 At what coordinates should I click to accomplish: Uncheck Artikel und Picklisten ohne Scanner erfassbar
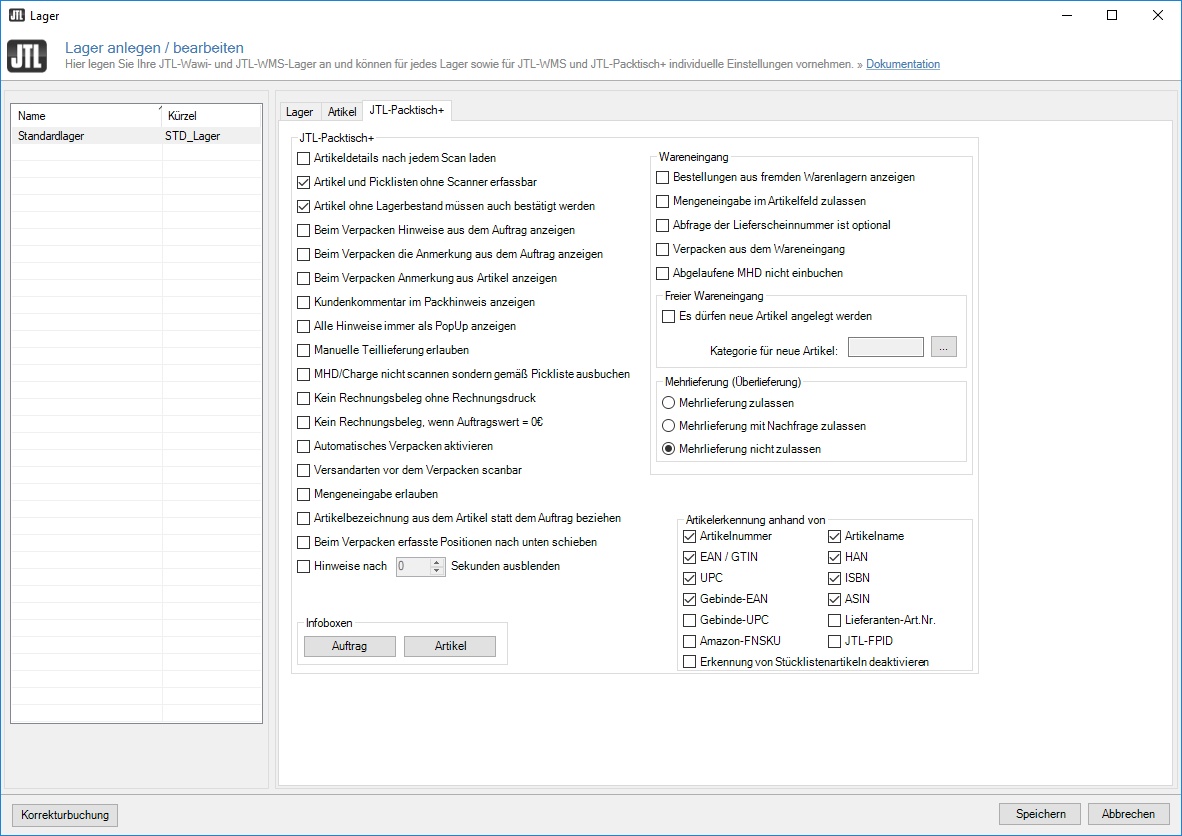pyautogui.click(x=304, y=182)
